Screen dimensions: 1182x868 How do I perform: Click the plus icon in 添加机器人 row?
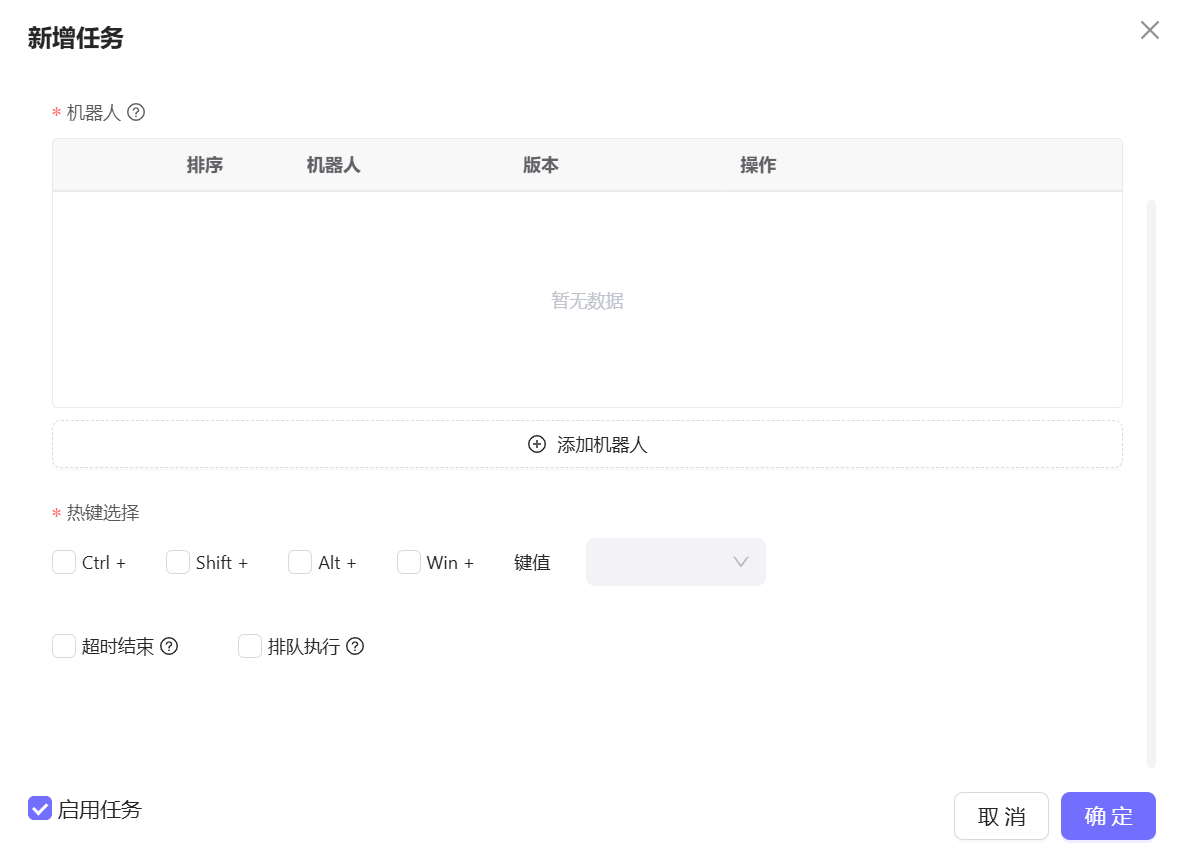(x=537, y=444)
